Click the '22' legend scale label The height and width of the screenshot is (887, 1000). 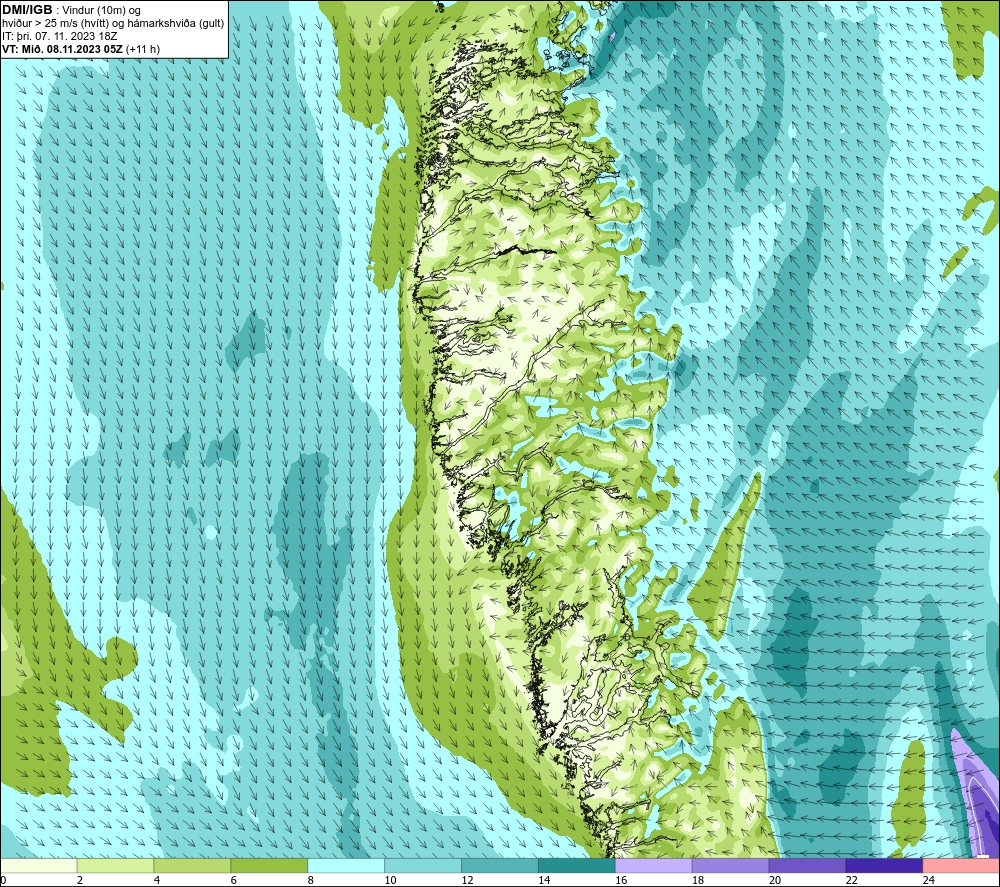point(851,880)
